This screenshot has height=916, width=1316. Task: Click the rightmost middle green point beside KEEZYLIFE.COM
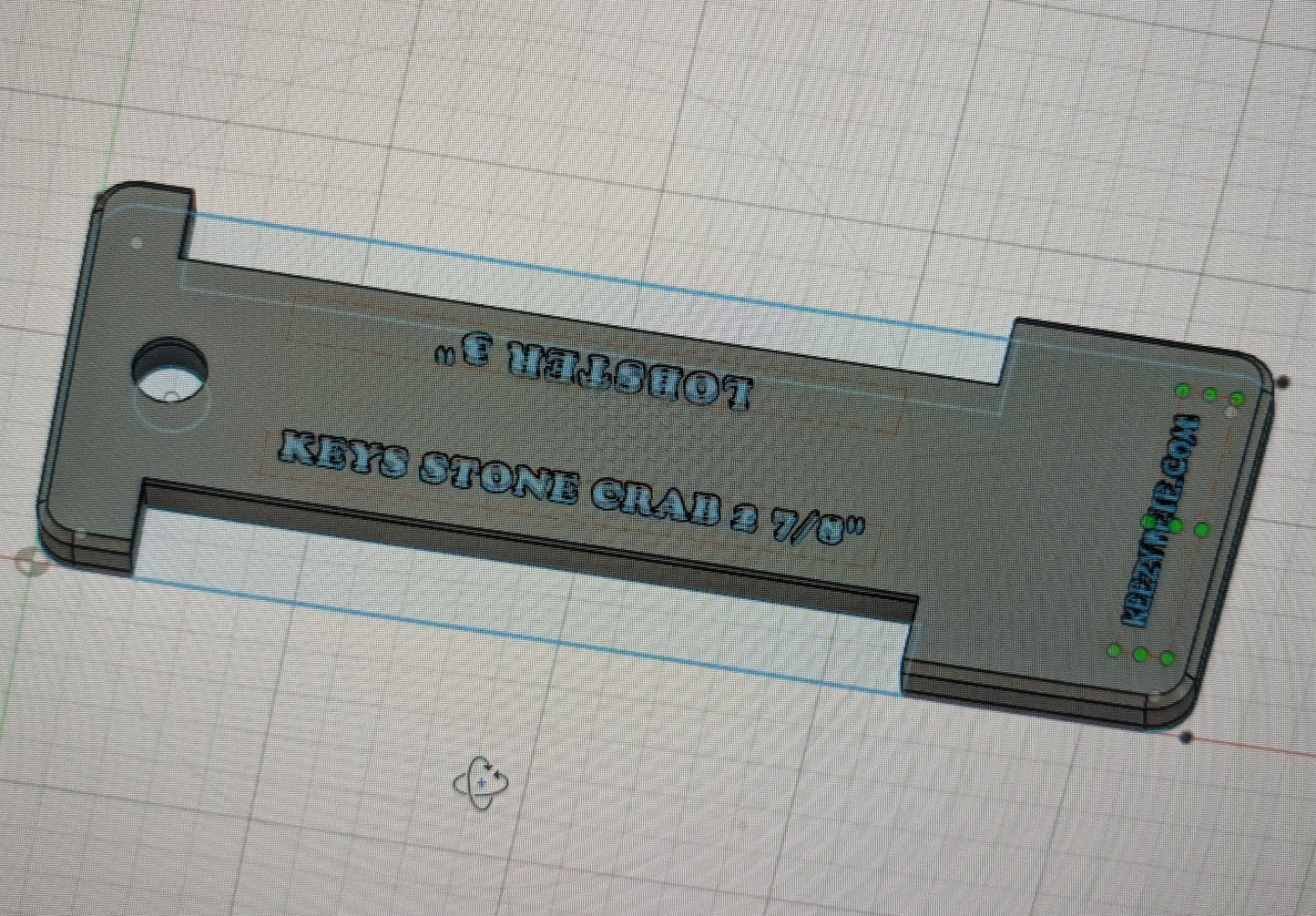pos(1201,529)
